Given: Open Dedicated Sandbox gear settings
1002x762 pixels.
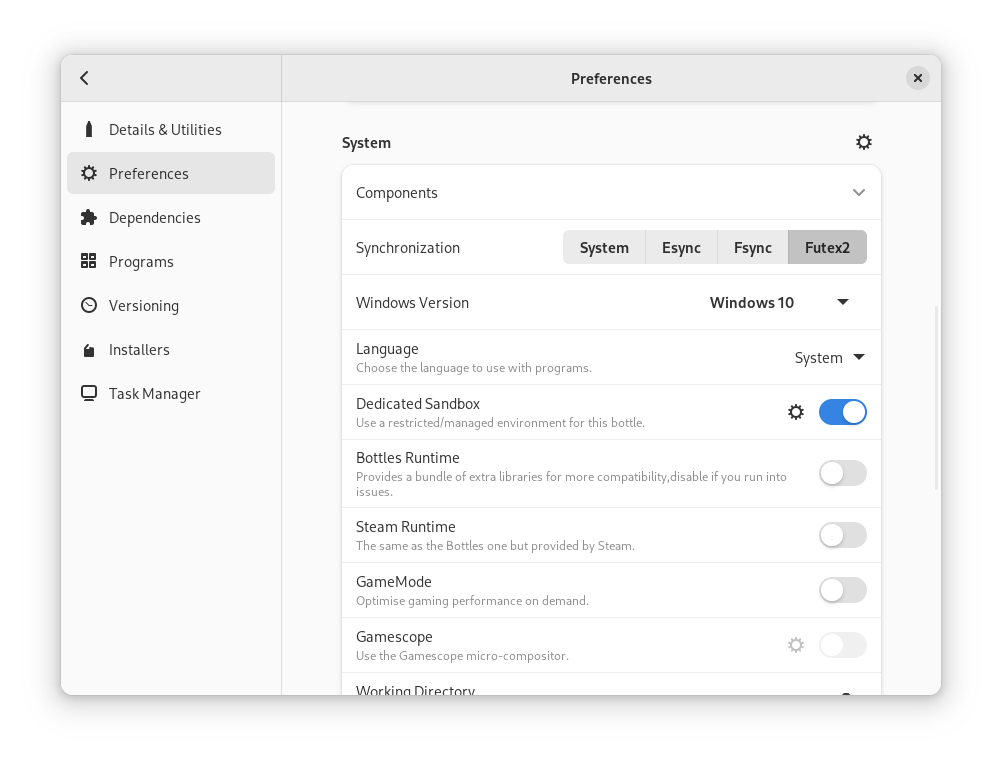Looking at the screenshot, I should 796,412.
